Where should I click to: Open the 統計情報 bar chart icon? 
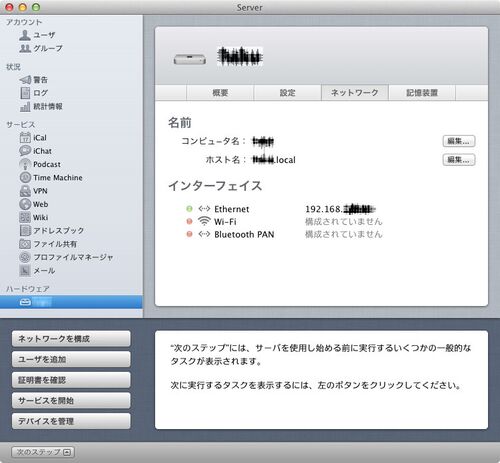(25, 106)
